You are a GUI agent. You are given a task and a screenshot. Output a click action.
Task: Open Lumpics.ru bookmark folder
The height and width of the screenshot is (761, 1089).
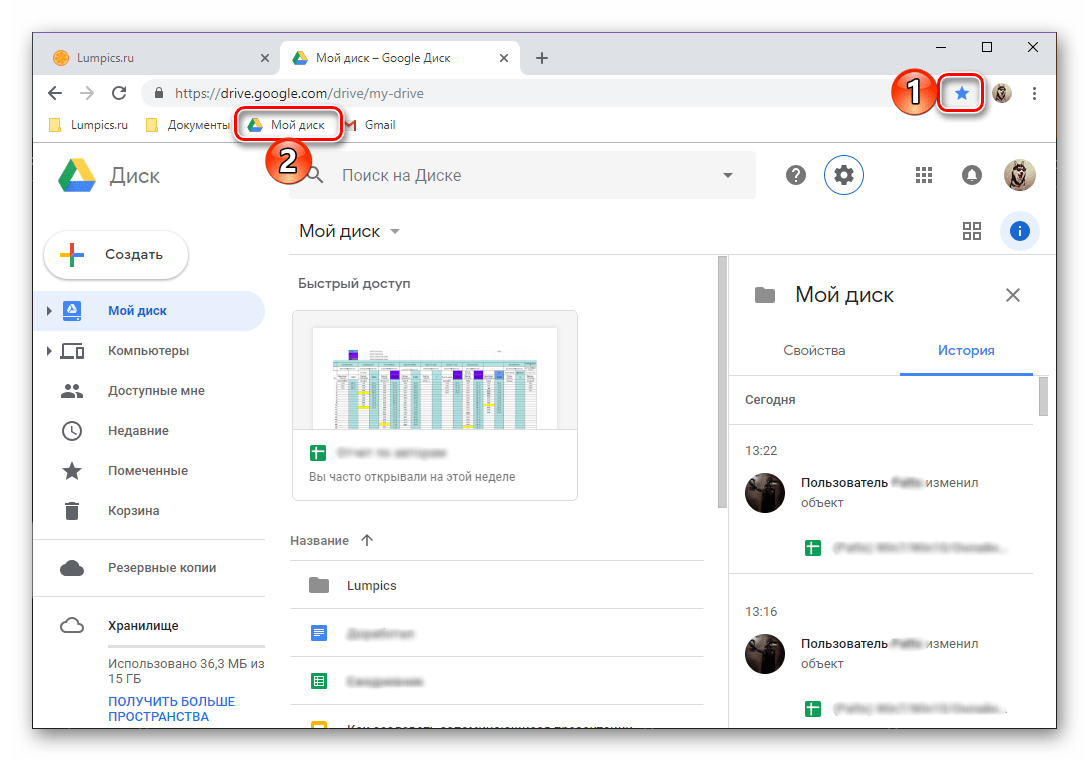(88, 125)
